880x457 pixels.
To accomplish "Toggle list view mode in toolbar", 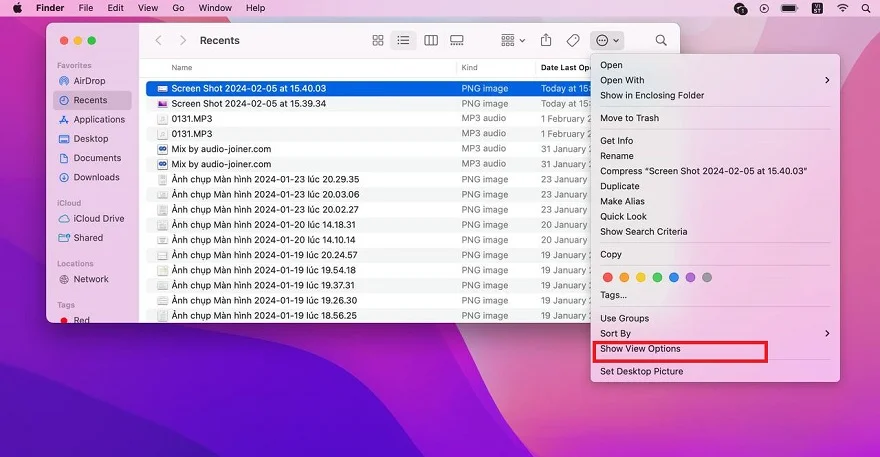I will click(404, 41).
